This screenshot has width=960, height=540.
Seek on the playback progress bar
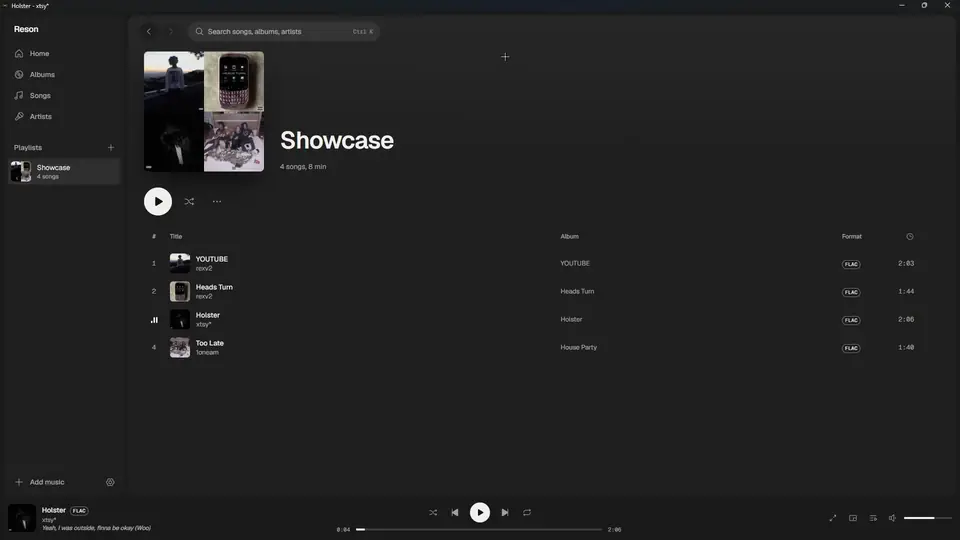coord(479,530)
